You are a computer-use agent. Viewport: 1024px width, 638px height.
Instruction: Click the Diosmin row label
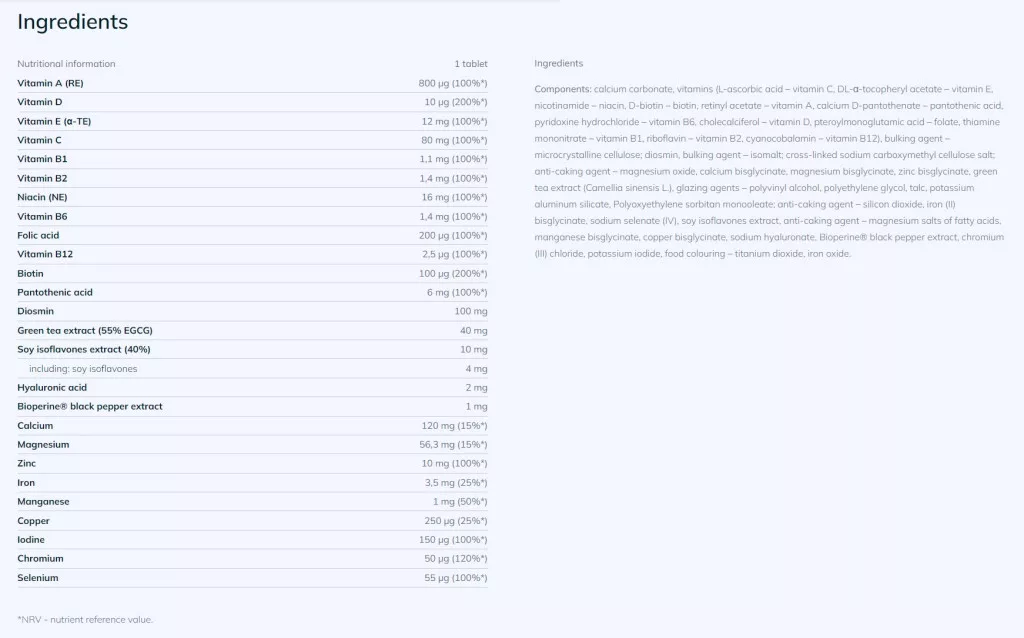coord(36,312)
